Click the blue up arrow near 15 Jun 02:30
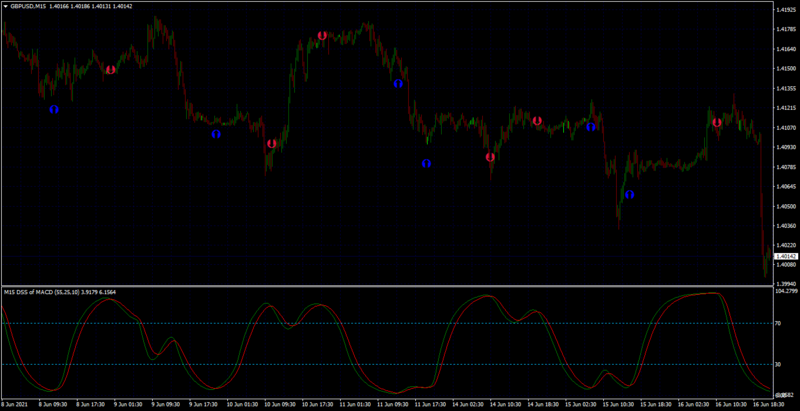Screen dimensions: 800x411 (x=591, y=126)
